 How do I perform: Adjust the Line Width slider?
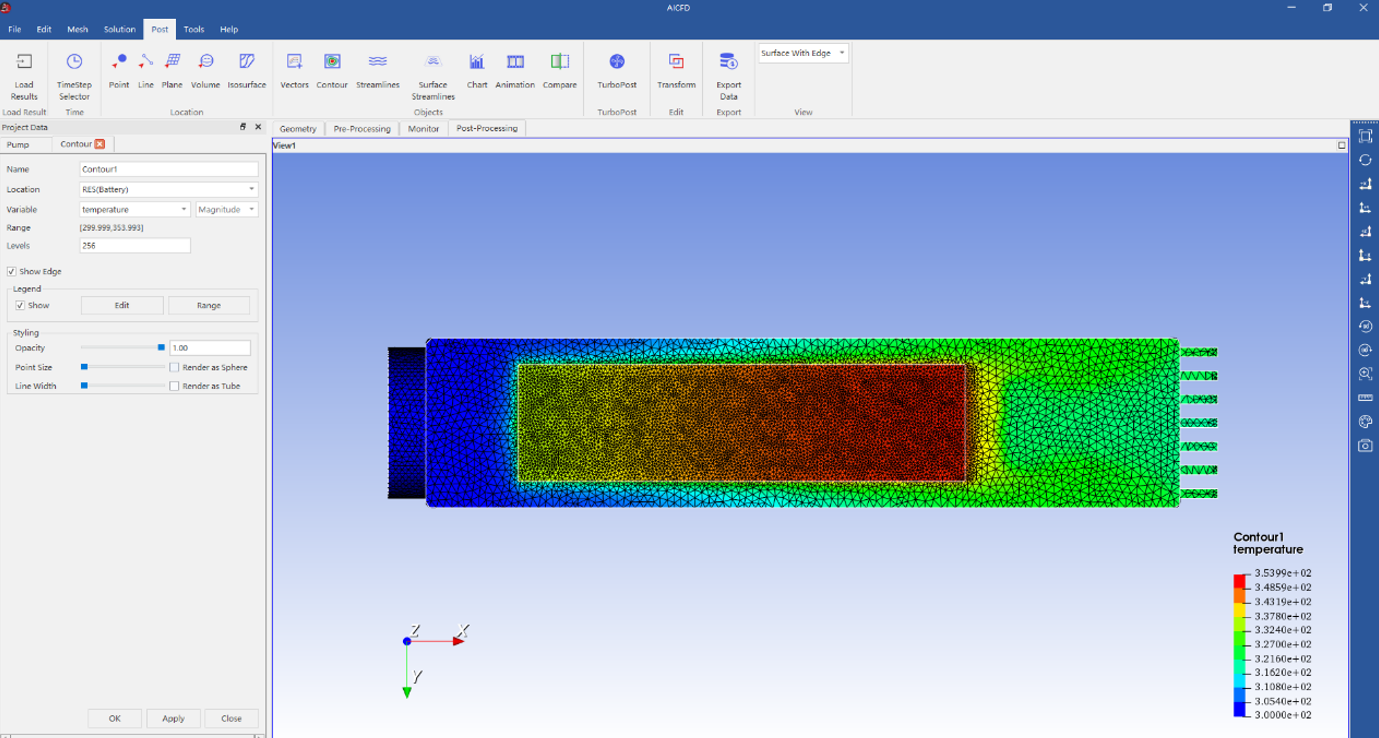click(122, 386)
